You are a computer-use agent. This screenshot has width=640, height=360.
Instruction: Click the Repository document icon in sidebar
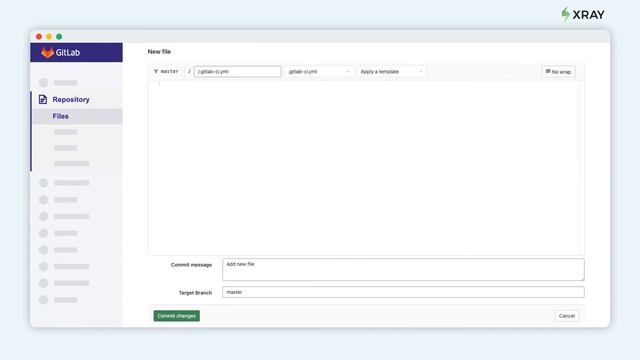click(43, 99)
